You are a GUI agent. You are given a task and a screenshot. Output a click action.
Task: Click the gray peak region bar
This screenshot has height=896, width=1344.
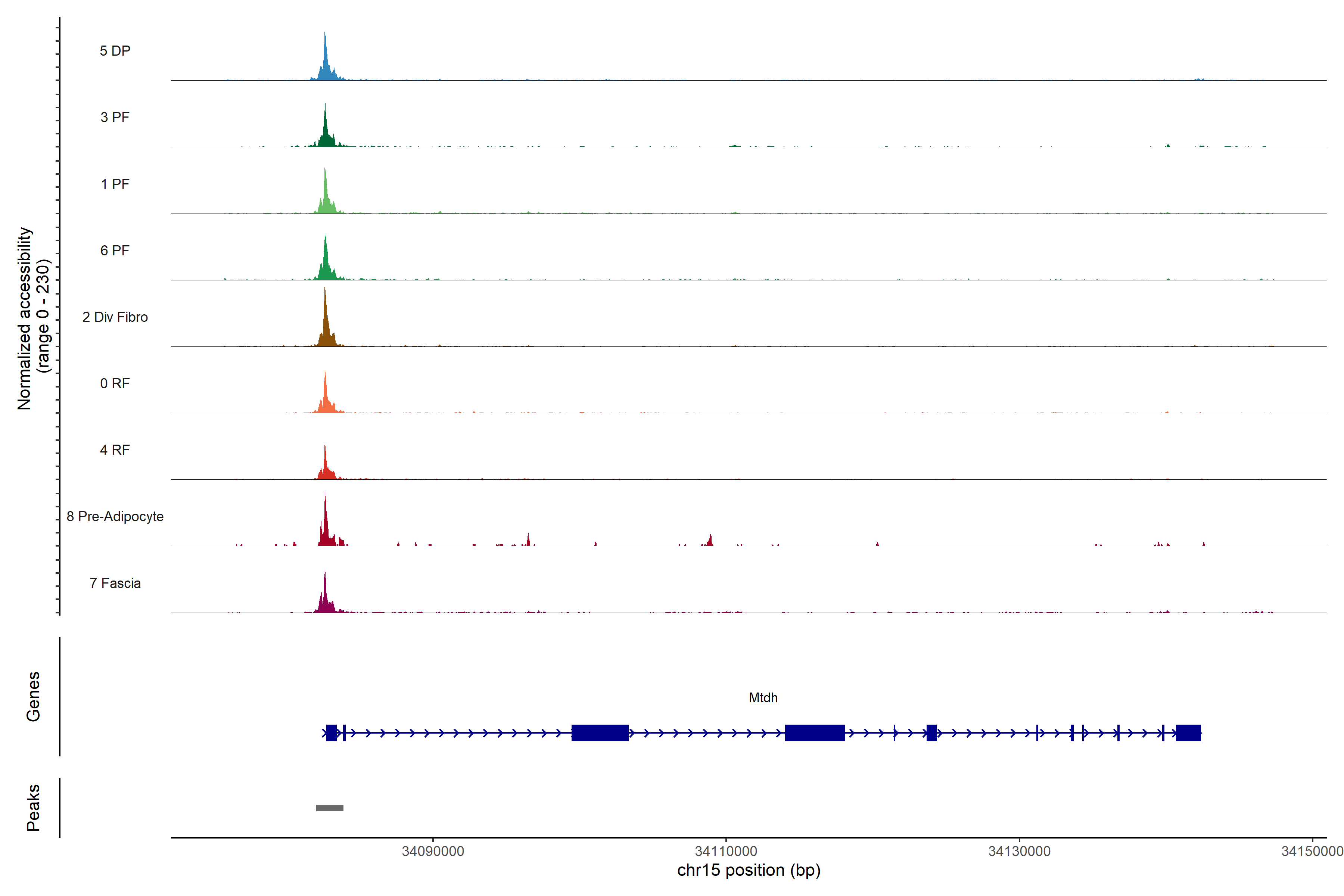click(x=330, y=808)
